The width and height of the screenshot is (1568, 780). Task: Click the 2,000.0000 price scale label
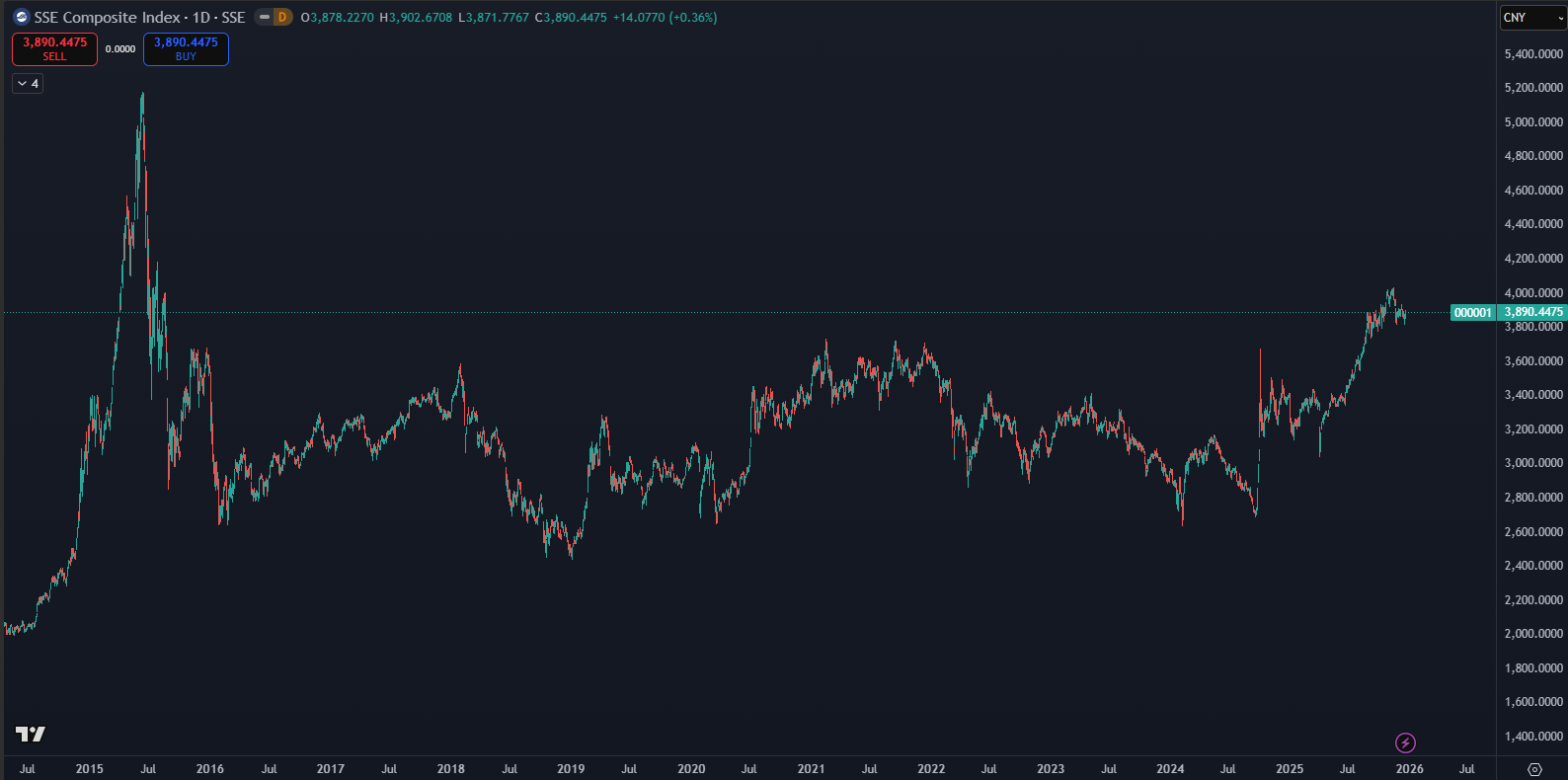(1533, 634)
